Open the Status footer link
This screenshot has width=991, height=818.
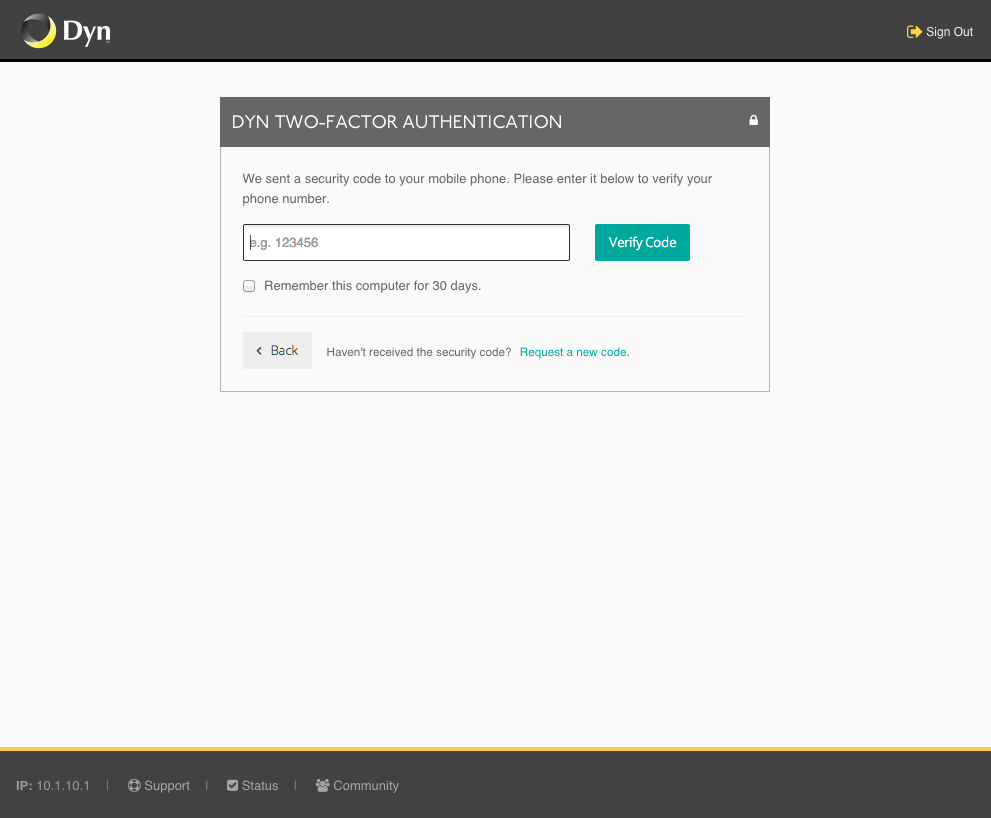tap(252, 785)
